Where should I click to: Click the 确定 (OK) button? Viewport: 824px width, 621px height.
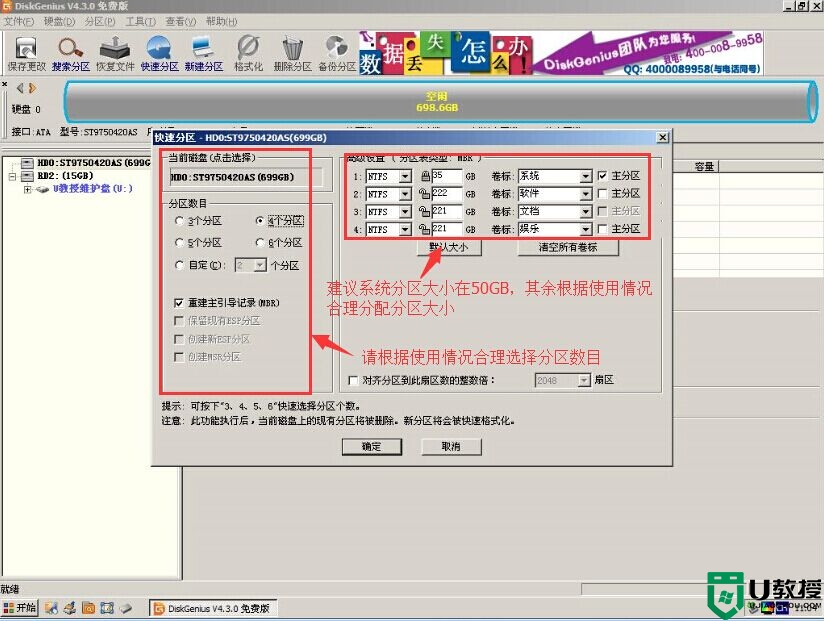coord(371,447)
